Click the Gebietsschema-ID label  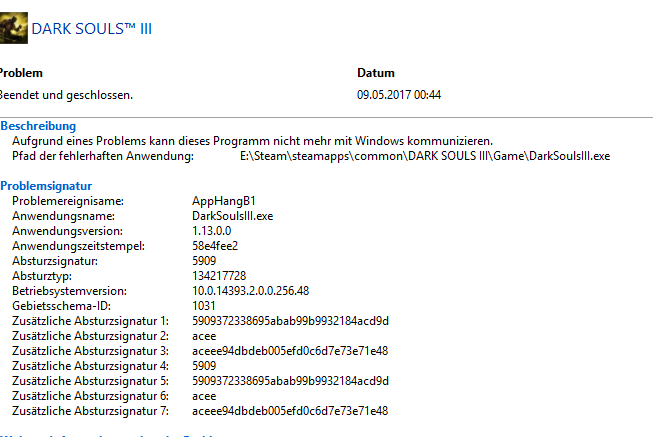(61, 306)
